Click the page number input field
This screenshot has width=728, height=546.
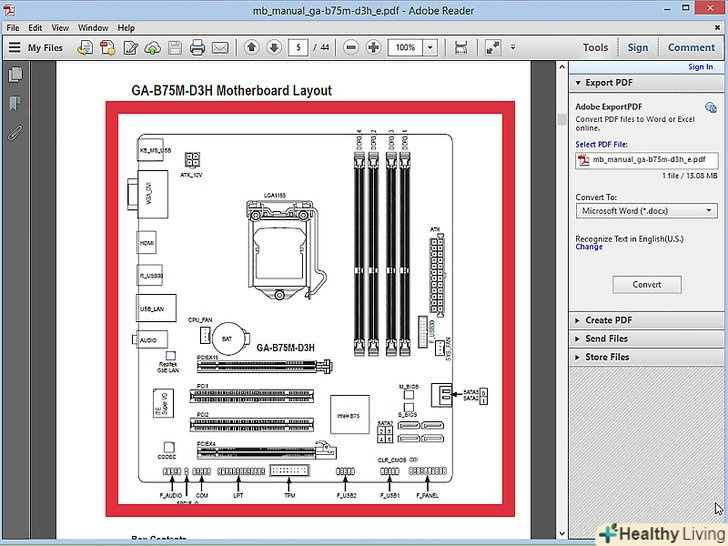tap(299, 47)
